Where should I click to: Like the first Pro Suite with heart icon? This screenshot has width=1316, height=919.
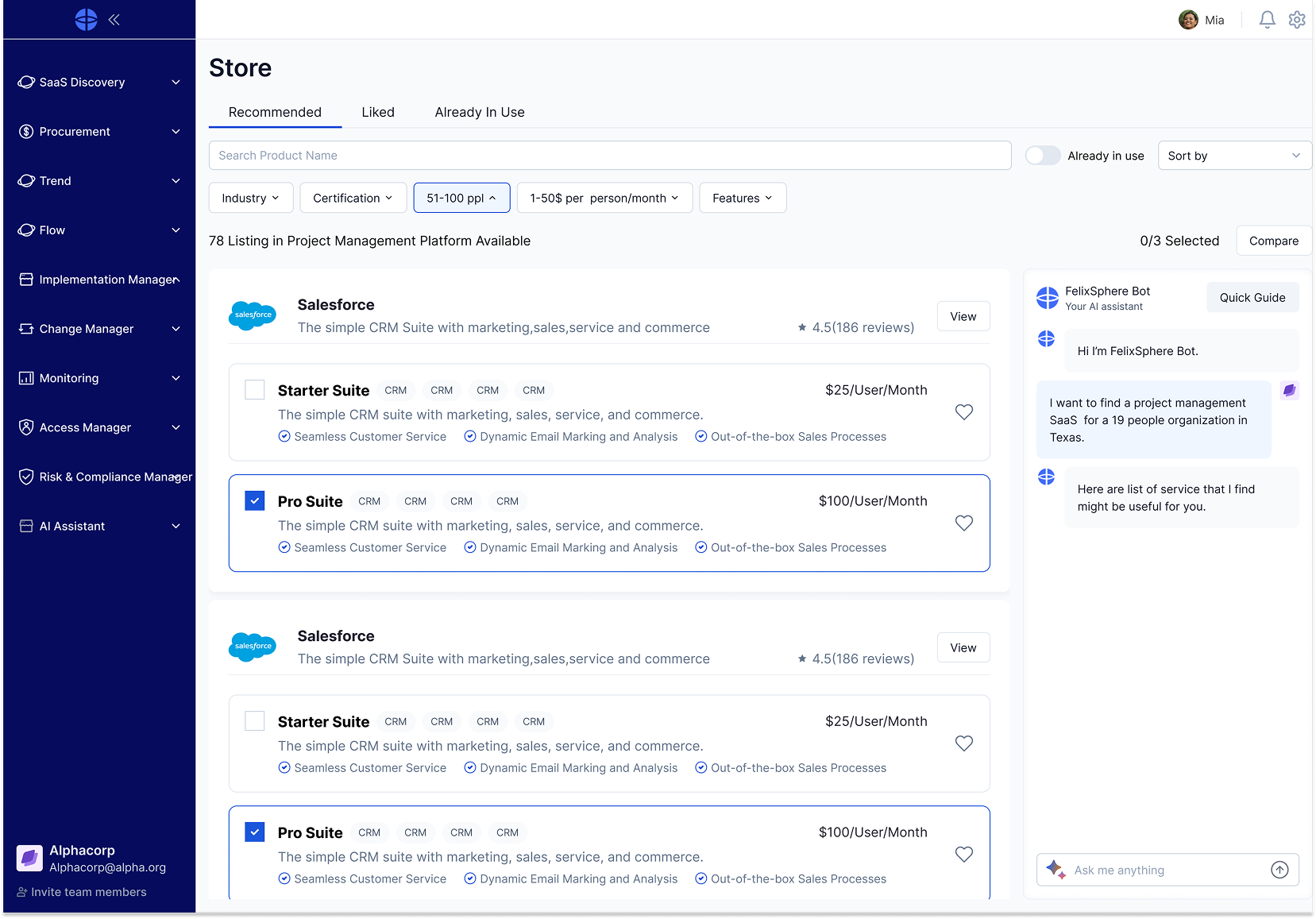click(x=963, y=523)
